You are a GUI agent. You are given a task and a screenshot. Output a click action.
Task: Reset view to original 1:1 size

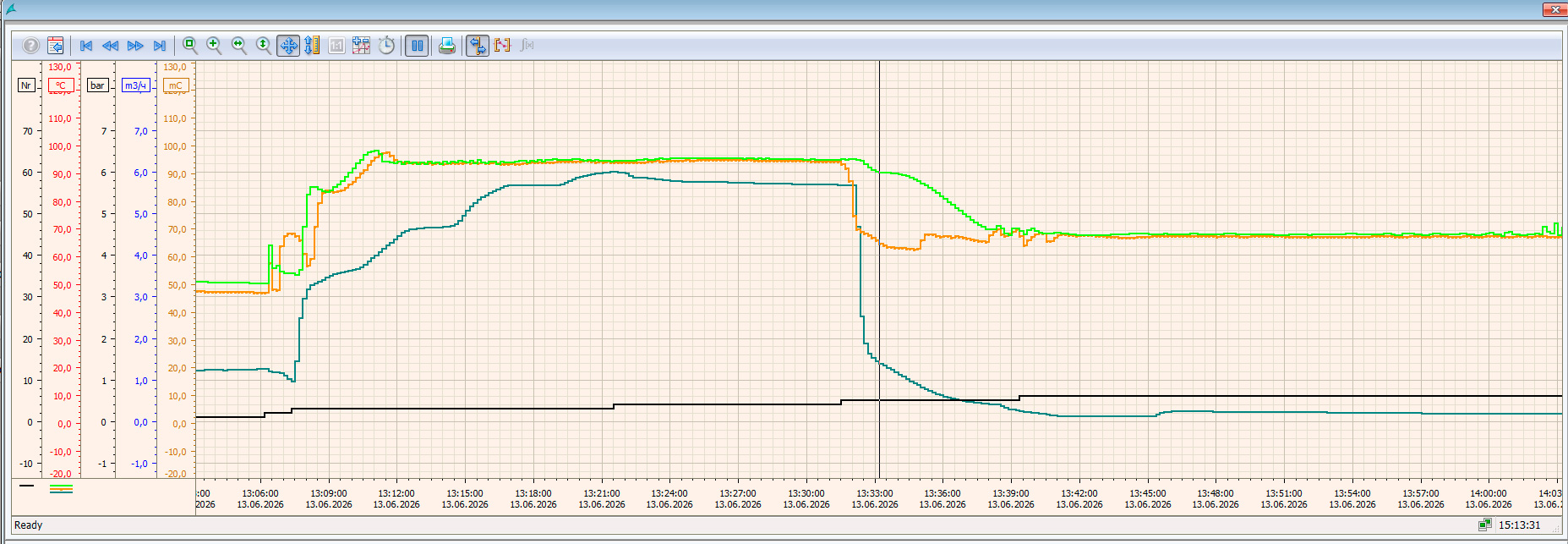pyautogui.click(x=336, y=46)
